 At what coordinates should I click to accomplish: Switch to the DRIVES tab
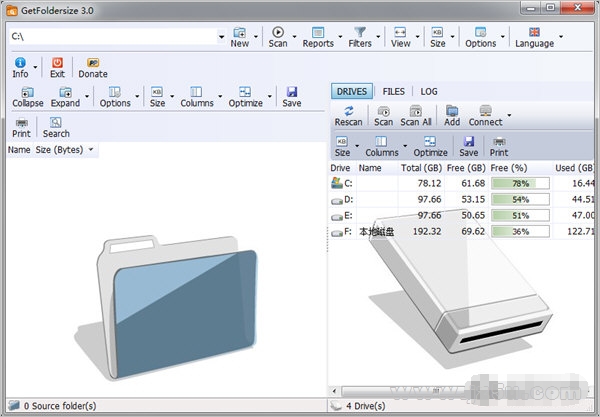(x=352, y=91)
